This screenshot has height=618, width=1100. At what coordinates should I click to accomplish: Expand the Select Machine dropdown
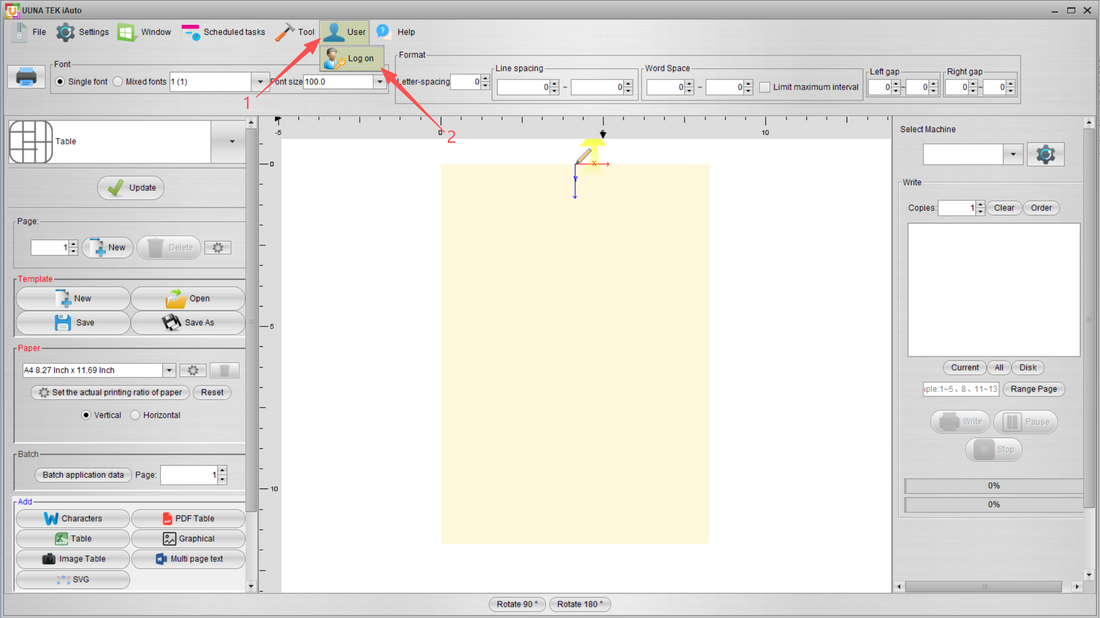(1012, 154)
